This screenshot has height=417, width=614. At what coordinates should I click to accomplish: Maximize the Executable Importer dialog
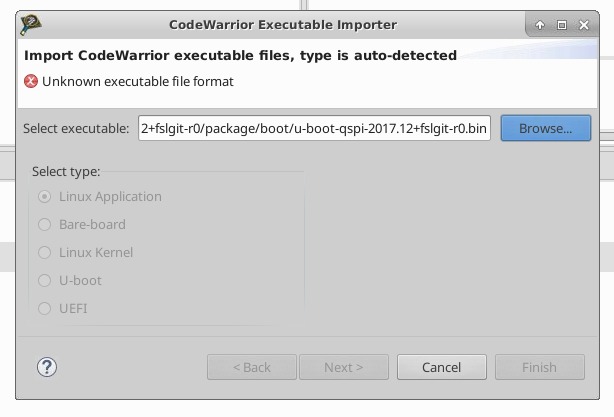pyautogui.click(x=562, y=24)
